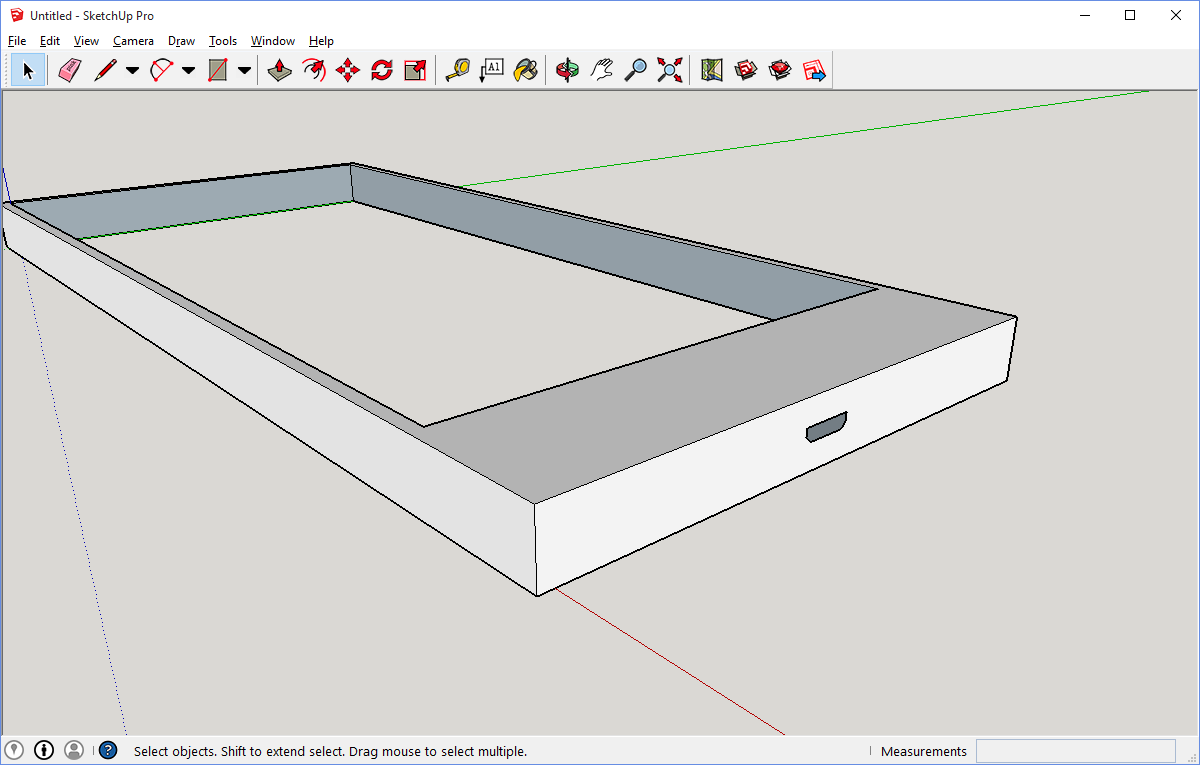Open the File menu
This screenshot has width=1200, height=765.
[x=17, y=41]
